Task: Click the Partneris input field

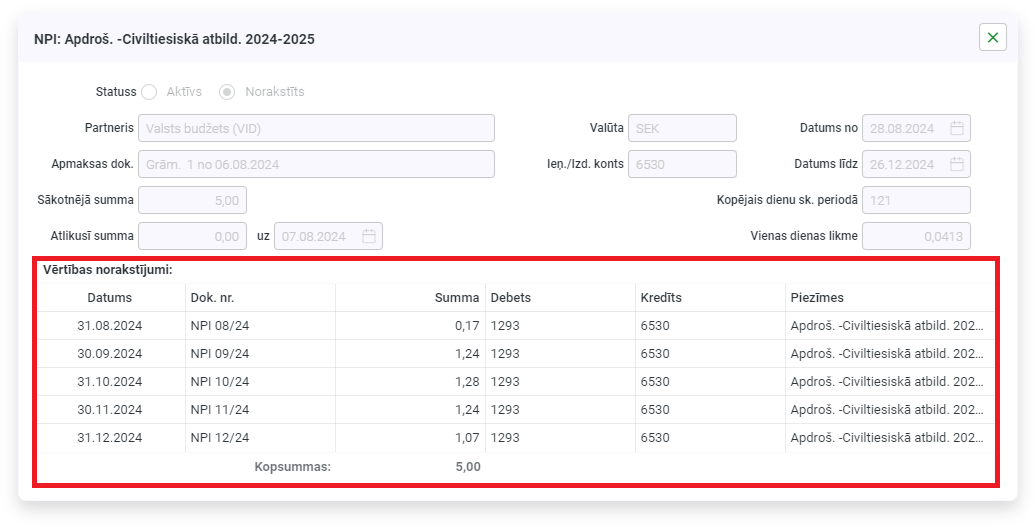Action: [x=316, y=128]
